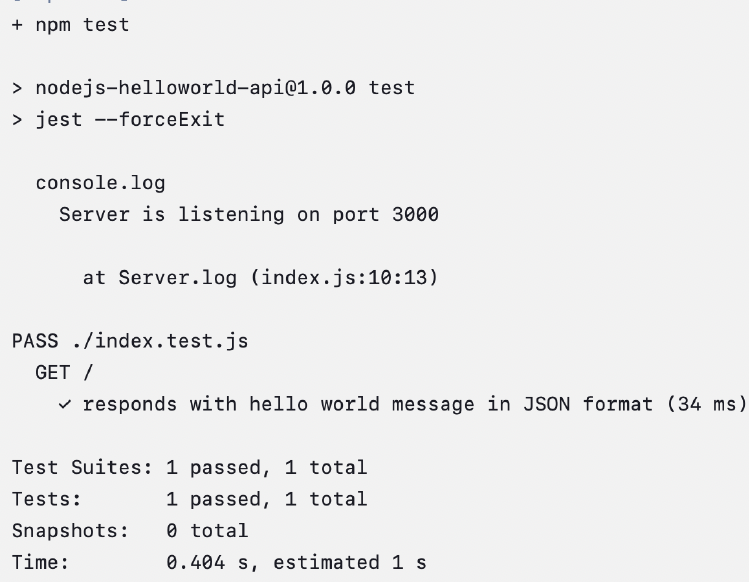Click the plus sign before npm test
The height and width of the screenshot is (582, 749).
[x=17, y=25]
